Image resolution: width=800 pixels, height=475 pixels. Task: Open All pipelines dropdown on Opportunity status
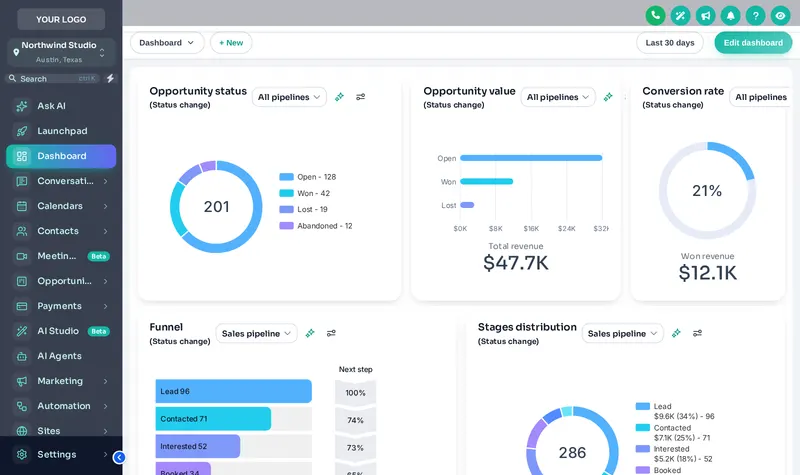[289, 97]
